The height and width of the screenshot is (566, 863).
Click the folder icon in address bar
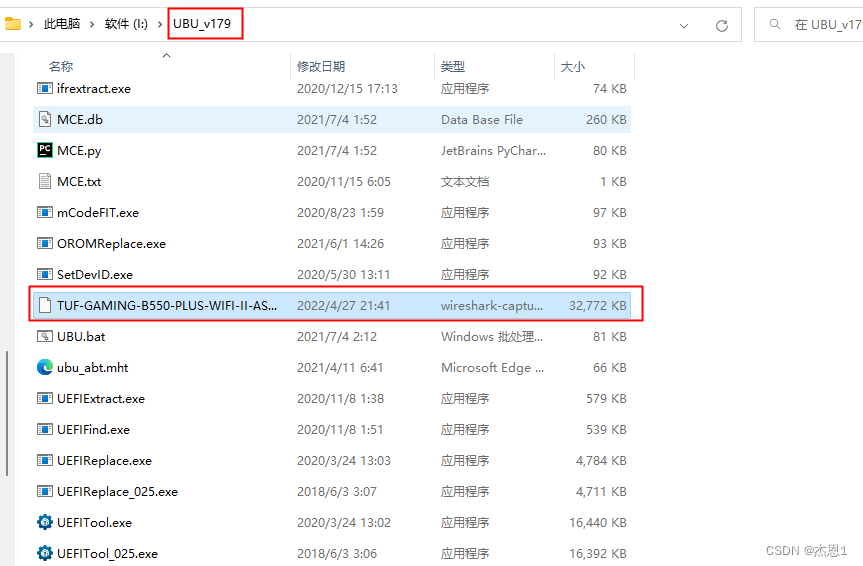[12, 24]
